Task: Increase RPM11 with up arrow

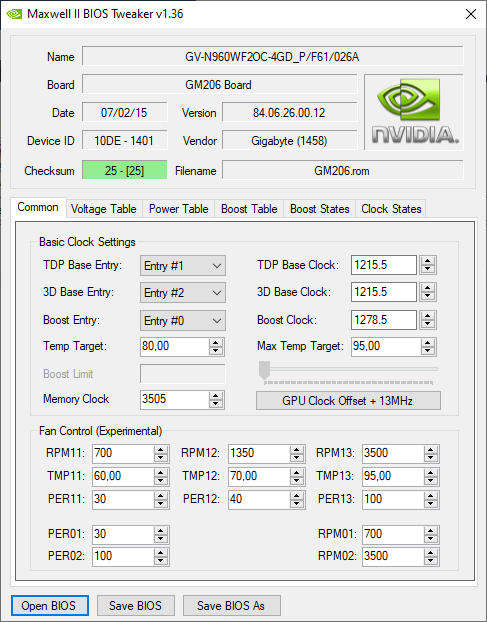Action: coord(161,450)
